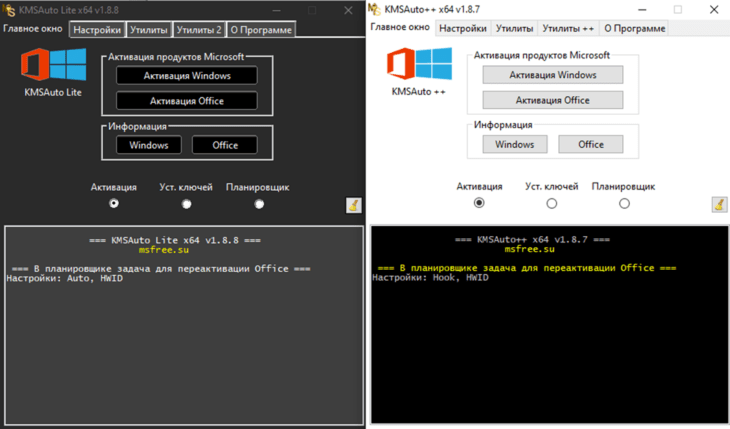Click the broom clear-log icon in KMSAuto++

tap(719, 204)
